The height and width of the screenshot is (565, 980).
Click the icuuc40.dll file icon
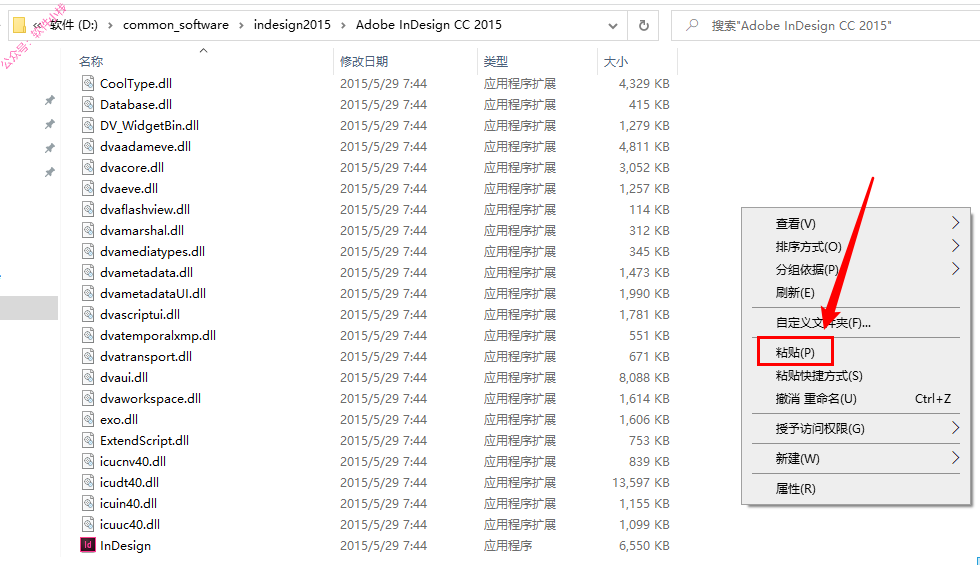pos(88,524)
